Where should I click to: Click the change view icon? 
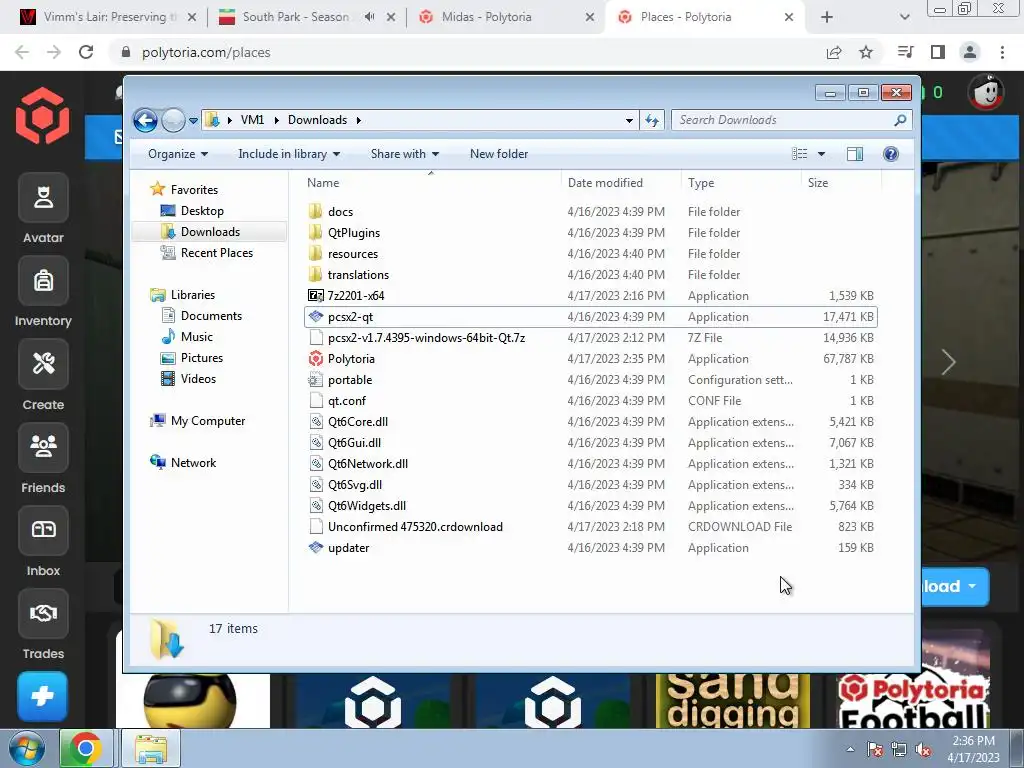point(799,154)
